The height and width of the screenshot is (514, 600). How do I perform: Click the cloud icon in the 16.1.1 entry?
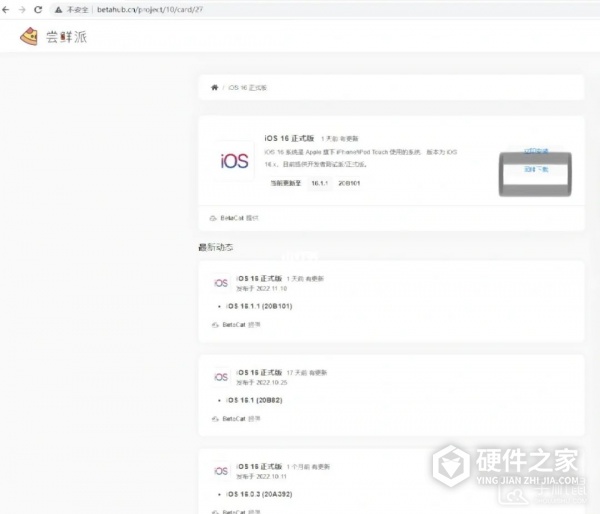pos(215,325)
